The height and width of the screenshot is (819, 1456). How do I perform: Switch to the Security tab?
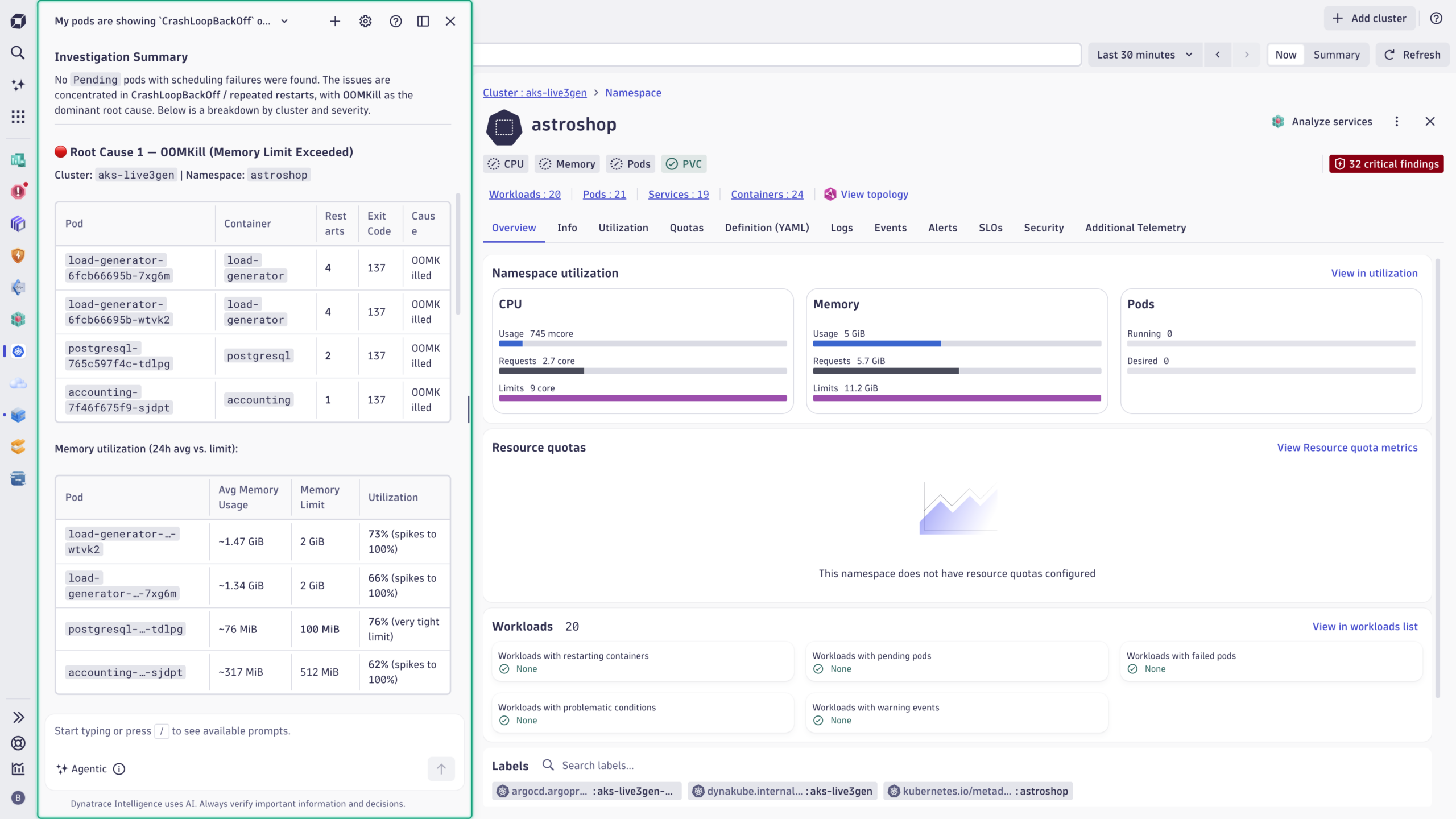1044,228
